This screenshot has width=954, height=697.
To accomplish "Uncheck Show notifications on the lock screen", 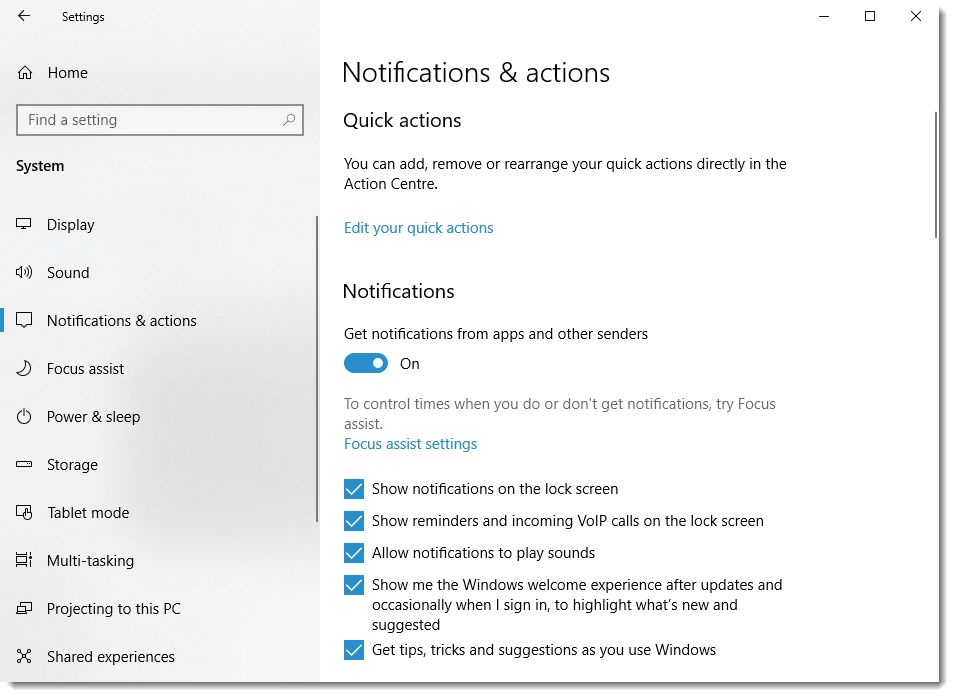I will click(x=354, y=489).
